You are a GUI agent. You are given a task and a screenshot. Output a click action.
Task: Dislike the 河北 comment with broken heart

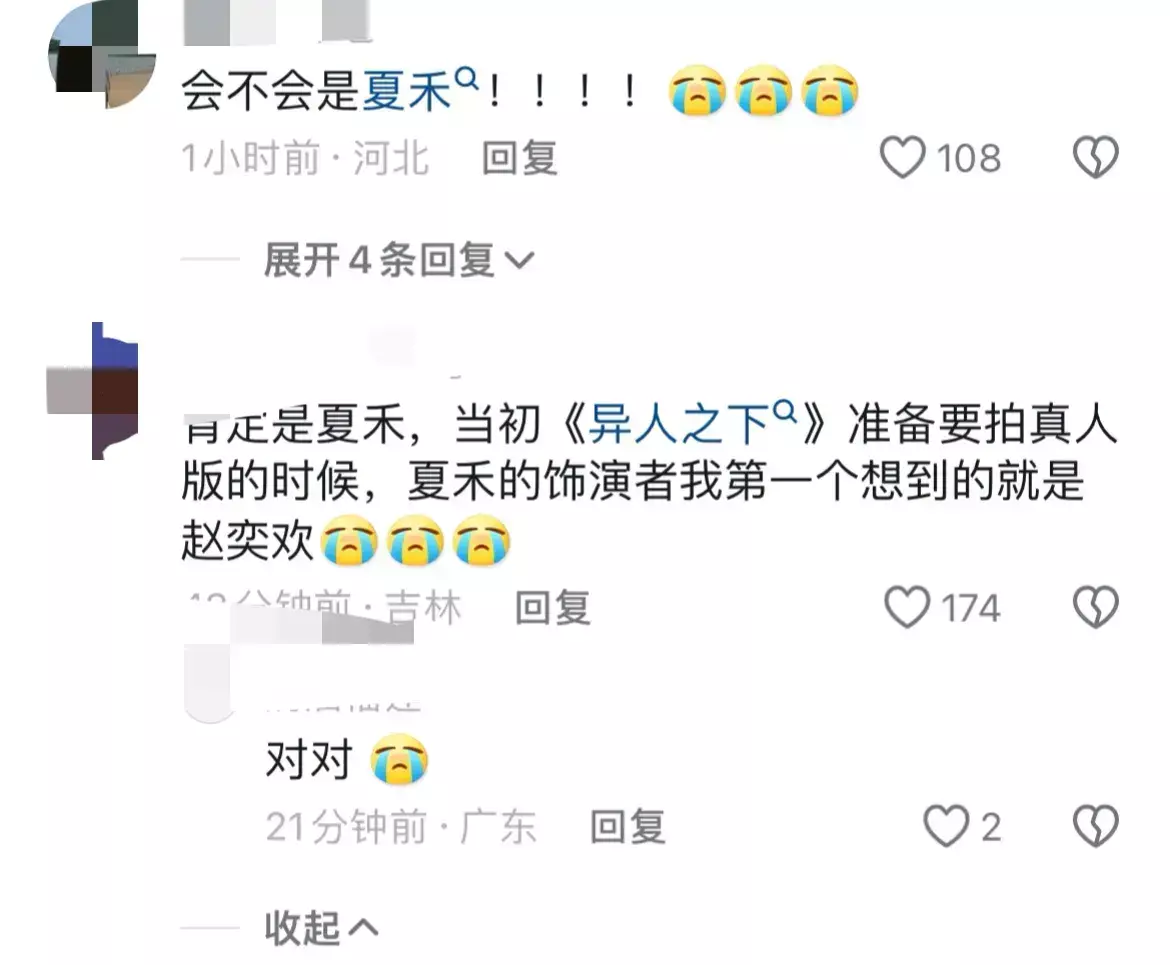pos(1095,157)
